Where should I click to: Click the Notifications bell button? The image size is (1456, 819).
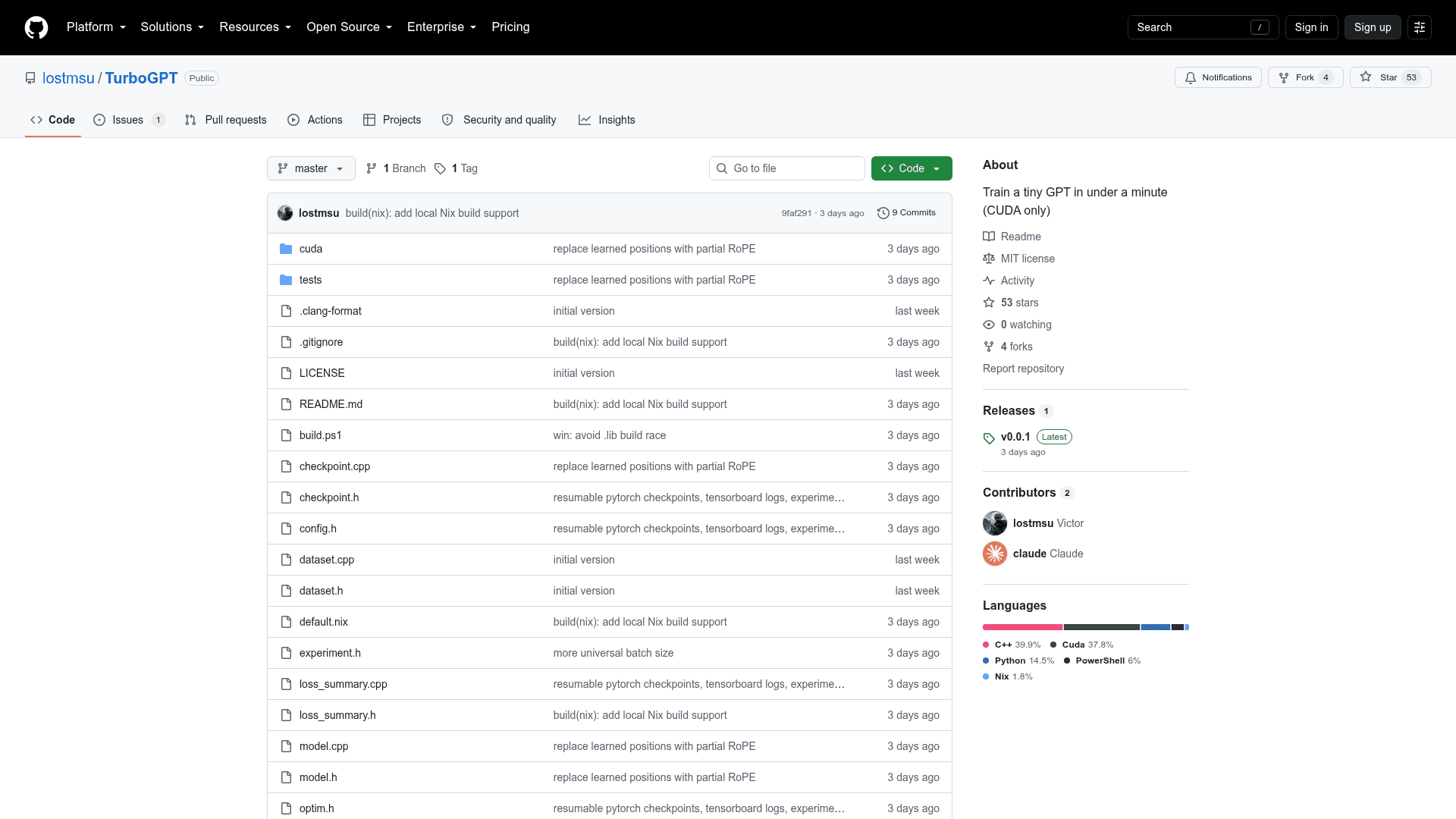1218,77
